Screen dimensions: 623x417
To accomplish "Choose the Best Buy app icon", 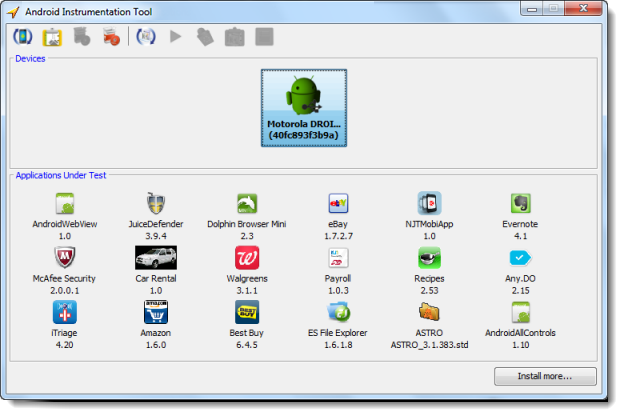I will 246,312.
